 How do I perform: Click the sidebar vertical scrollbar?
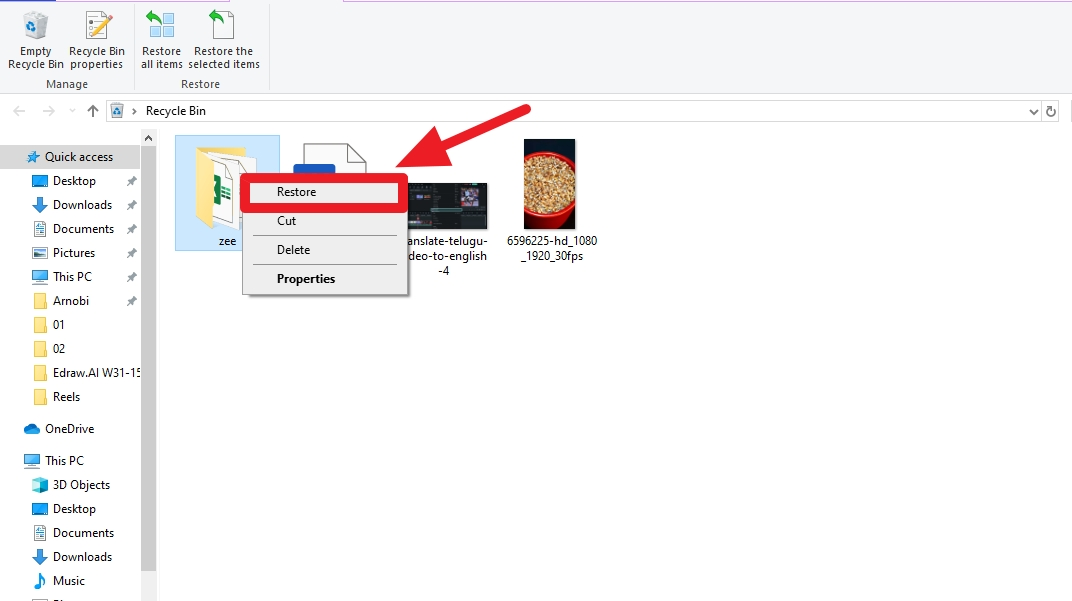tap(148, 359)
